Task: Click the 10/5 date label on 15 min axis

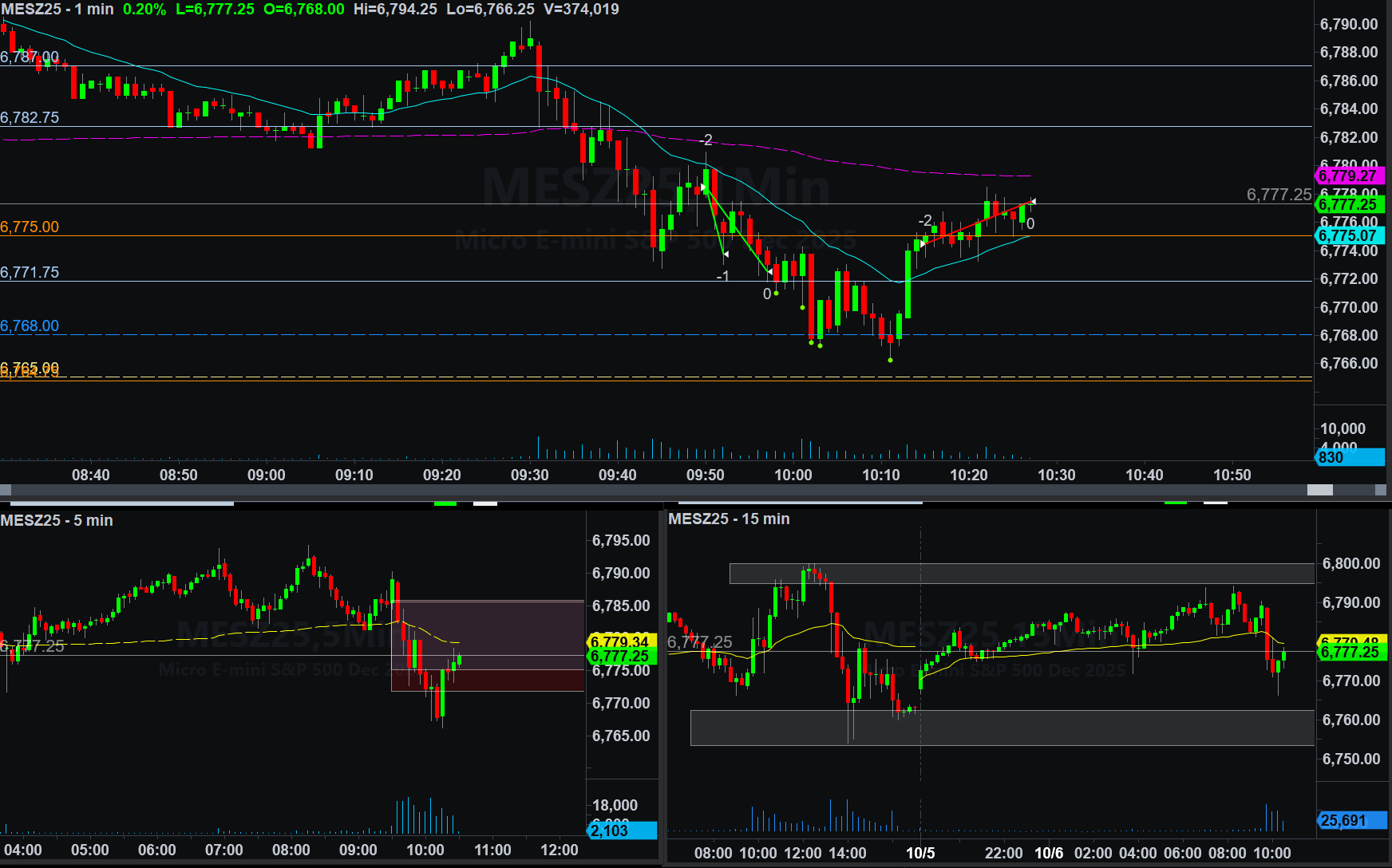Action: point(919,853)
